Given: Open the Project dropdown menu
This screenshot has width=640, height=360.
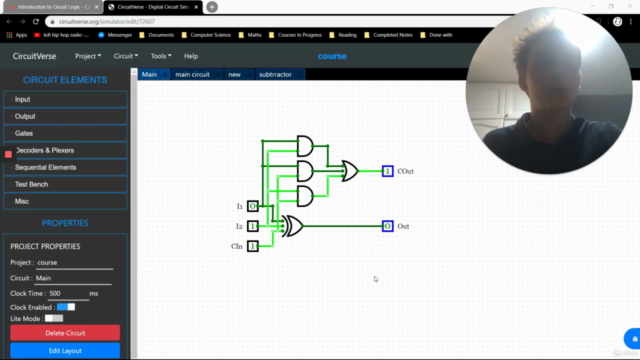Looking at the screenshot, I should [88, 56].
